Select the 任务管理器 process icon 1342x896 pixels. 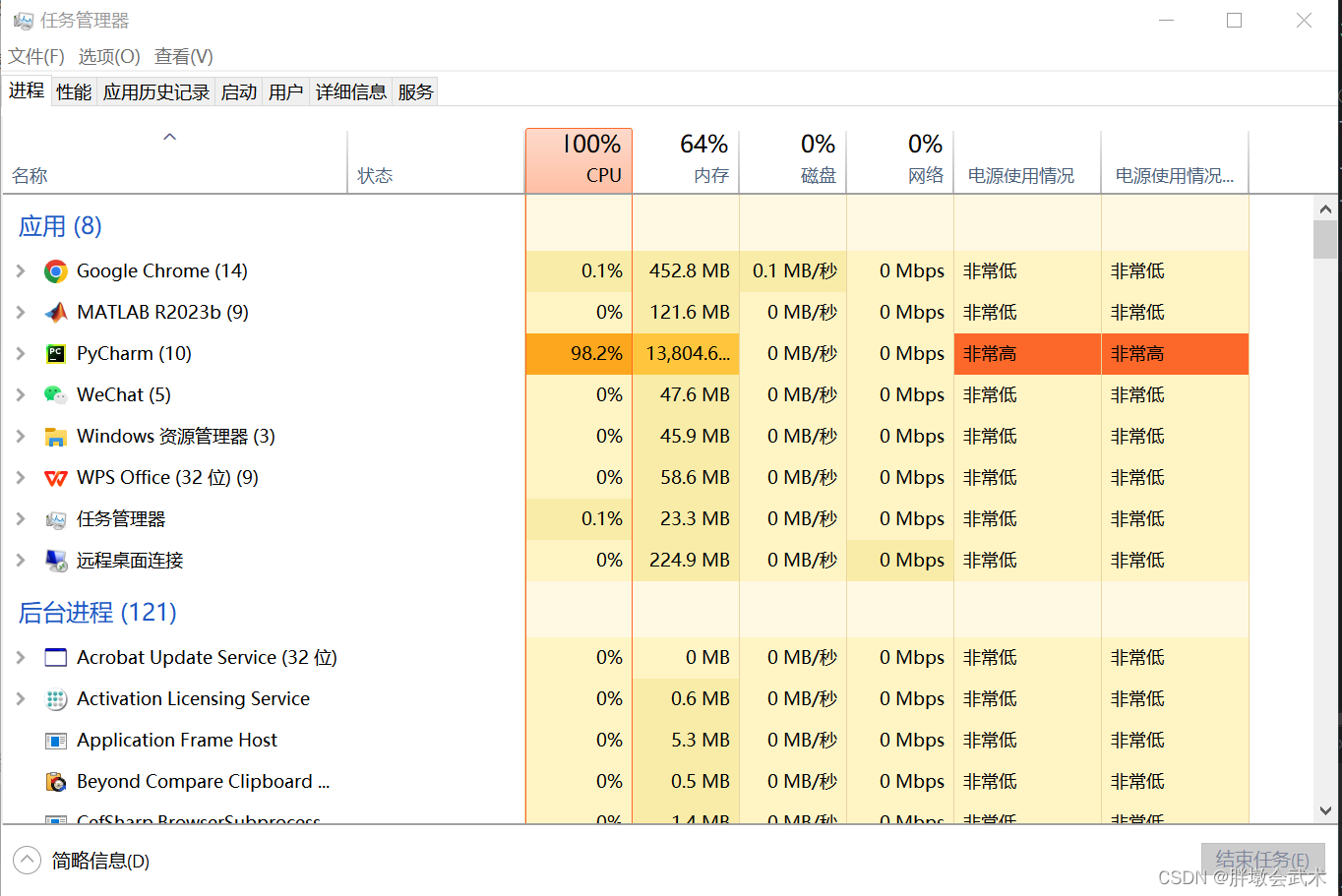[x=56, y=519]
